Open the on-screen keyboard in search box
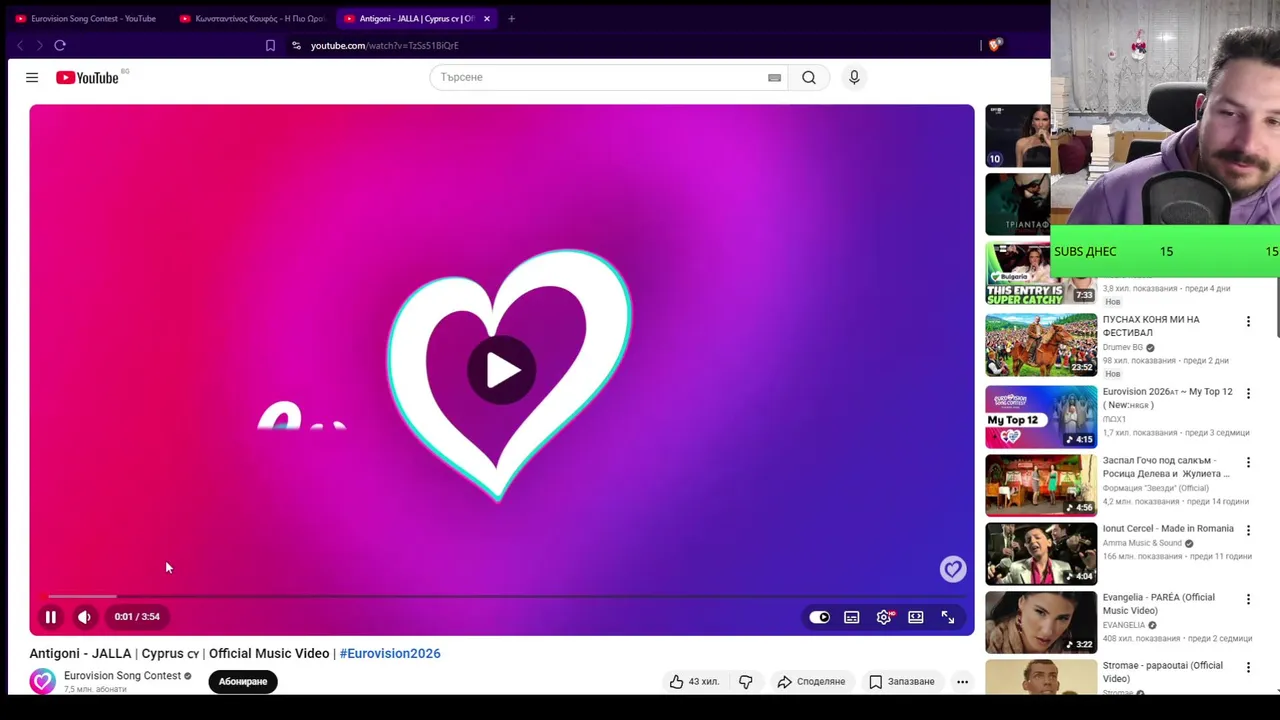Screen dimensions: 1280x720 click(774, 77)
